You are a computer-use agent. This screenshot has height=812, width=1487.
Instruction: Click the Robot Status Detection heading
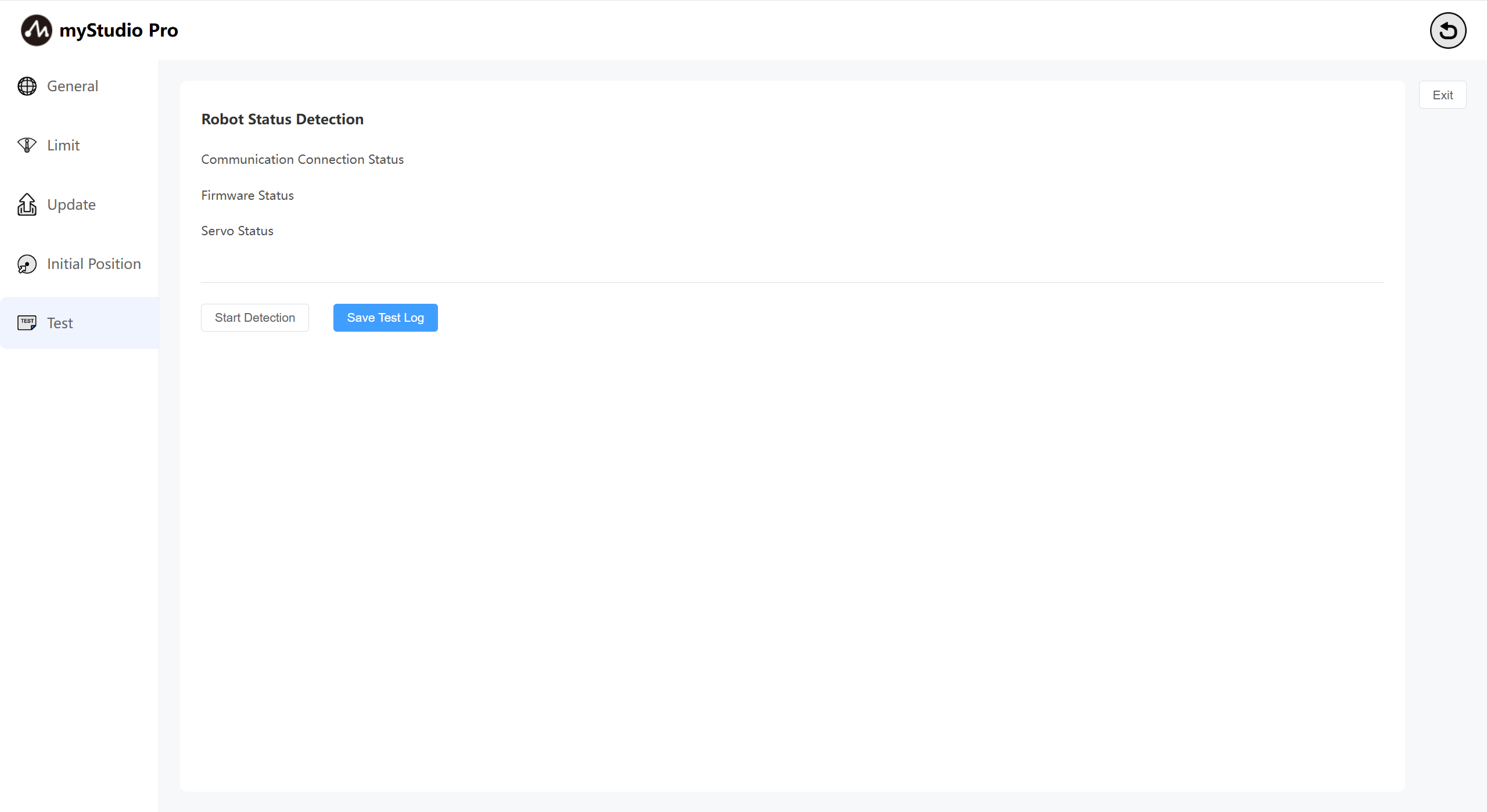[x=282, y=119]
